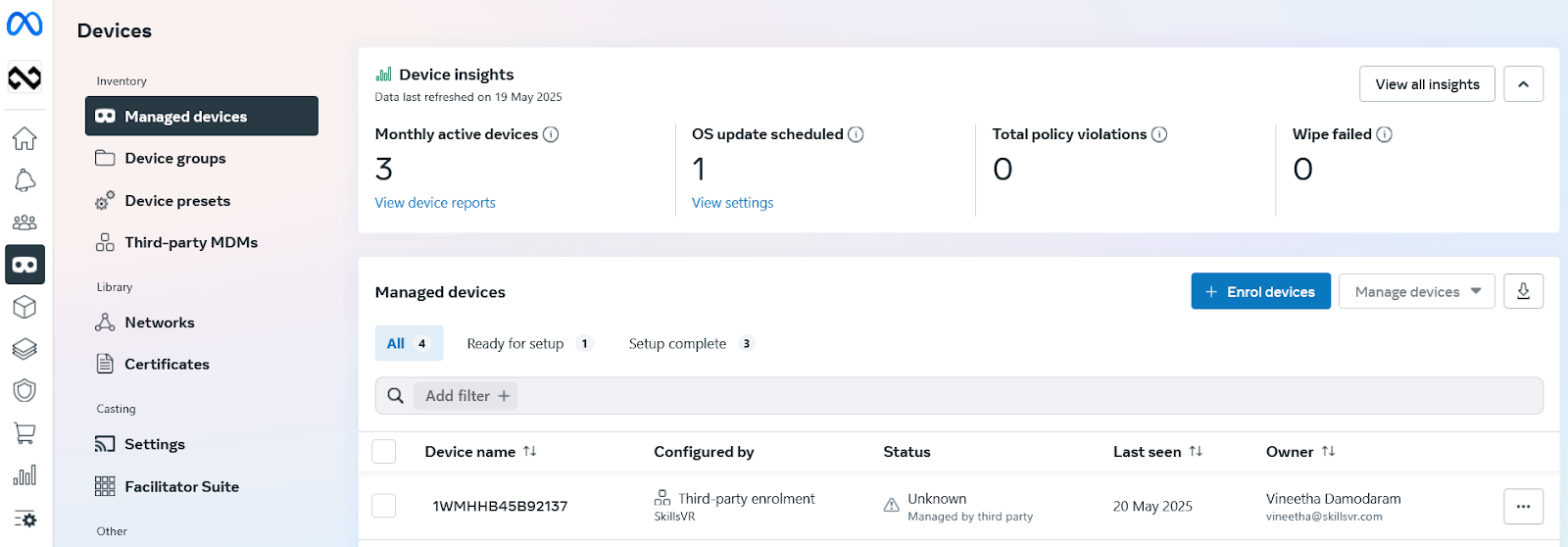1568x547 pixels.
Task: Open the analytics bar chart icon in rail
Action: 24,475
